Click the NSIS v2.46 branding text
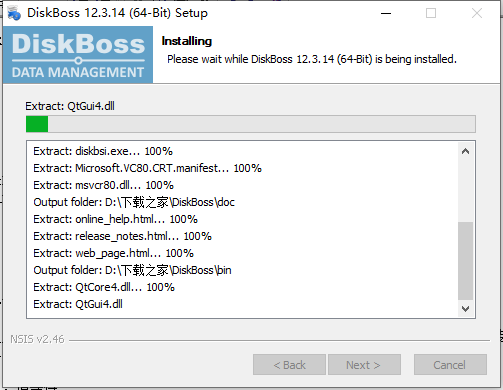This screenshot has height=390, width=503. click(37, 339)
